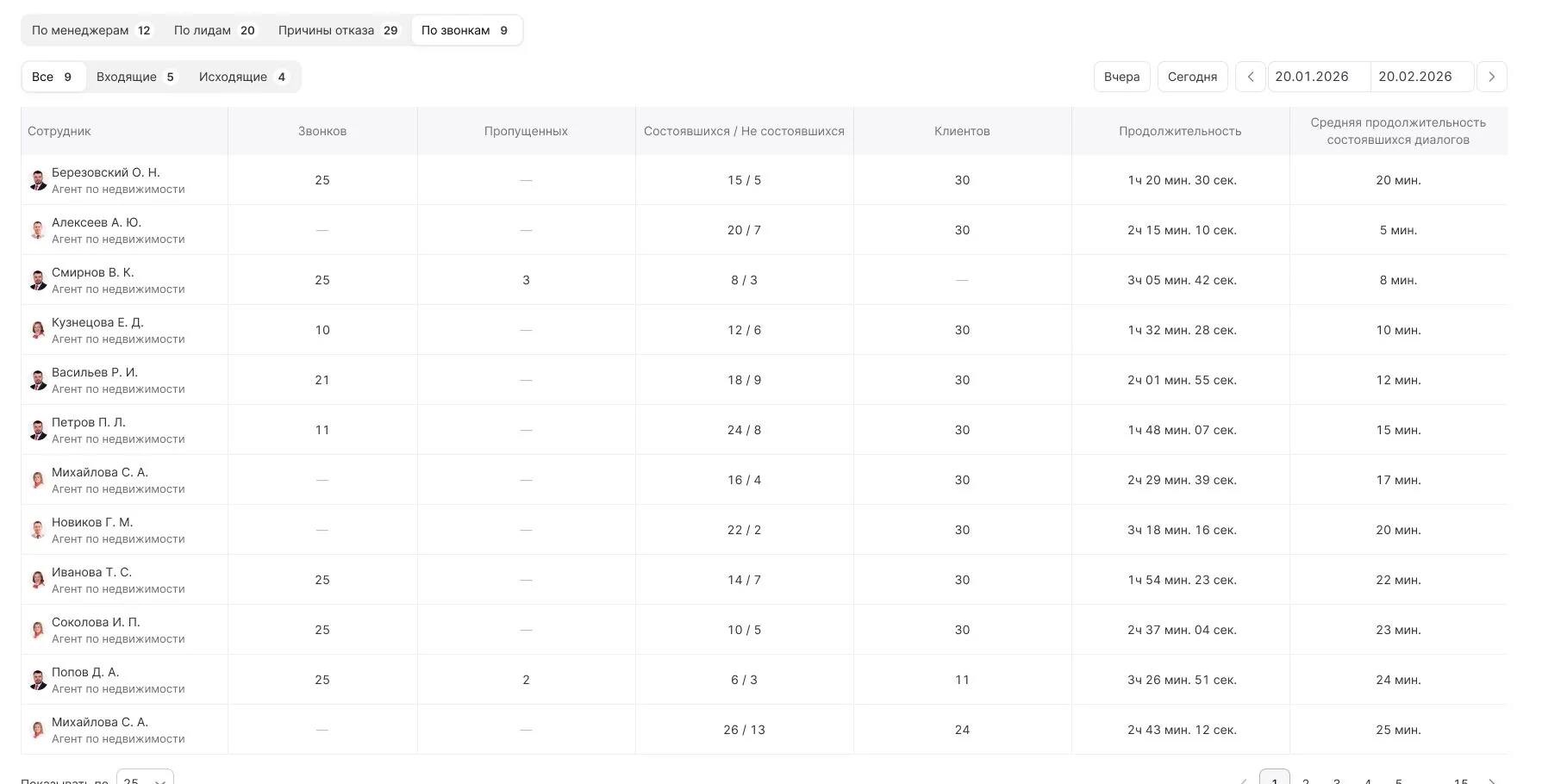This screenshot has height=784, width=1542.
Task: Click Соколова И. П. avatar icon
Action: [x=38, y=630]
